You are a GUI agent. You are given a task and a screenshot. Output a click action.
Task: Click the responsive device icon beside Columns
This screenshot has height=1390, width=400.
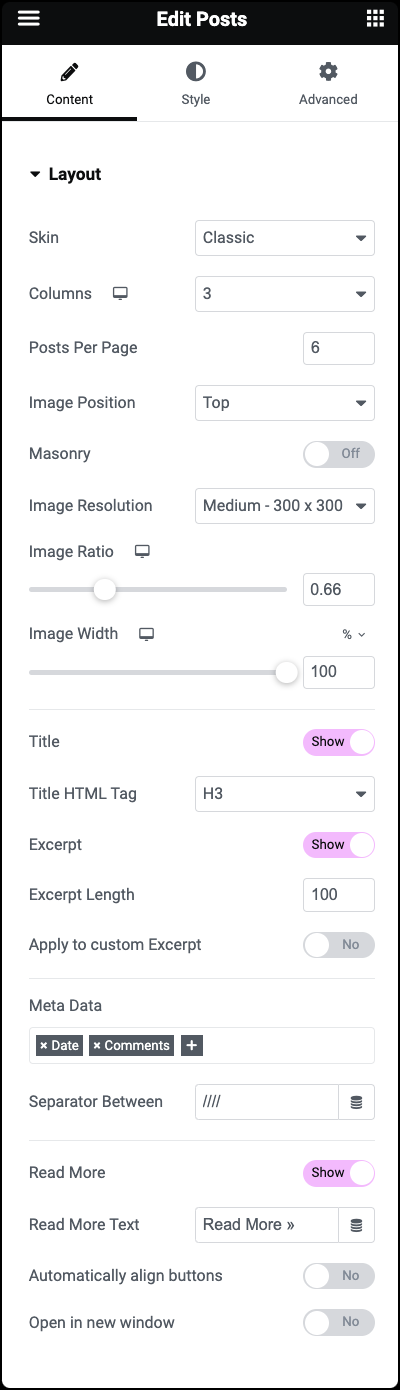[x=120, y=294]
